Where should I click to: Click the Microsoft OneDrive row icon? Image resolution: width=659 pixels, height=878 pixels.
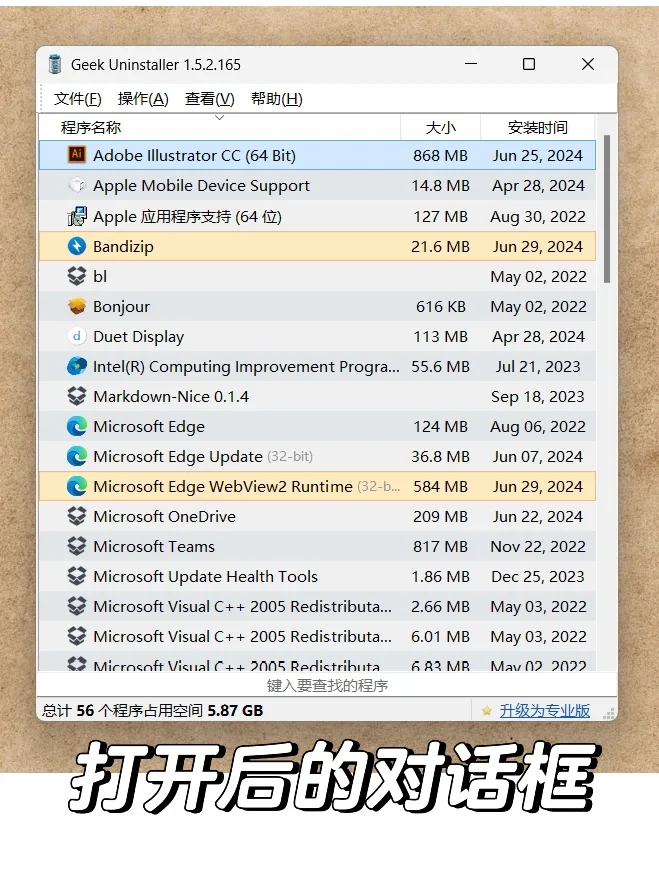(77, 516)
